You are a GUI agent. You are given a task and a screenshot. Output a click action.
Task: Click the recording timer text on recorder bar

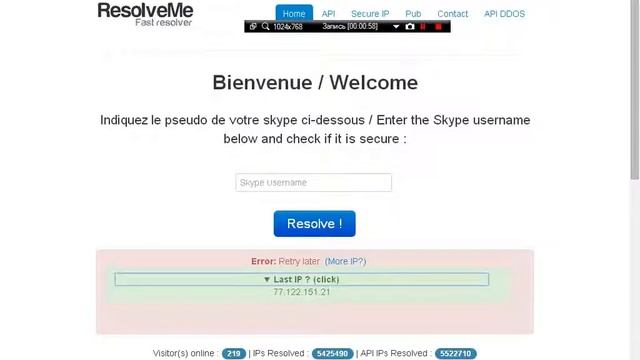click(350, 27)
